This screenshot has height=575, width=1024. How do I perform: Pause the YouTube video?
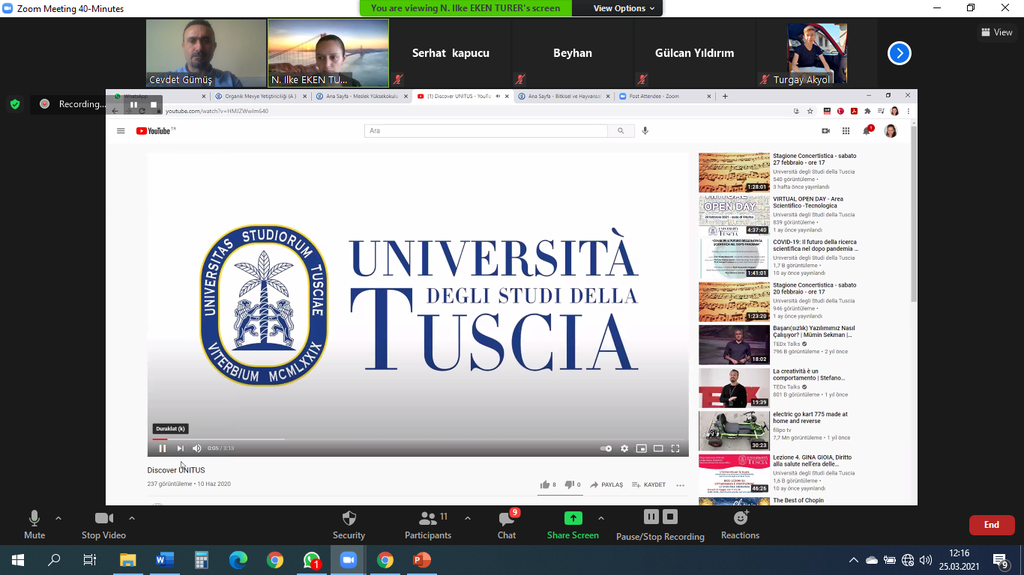click(163, 448)
